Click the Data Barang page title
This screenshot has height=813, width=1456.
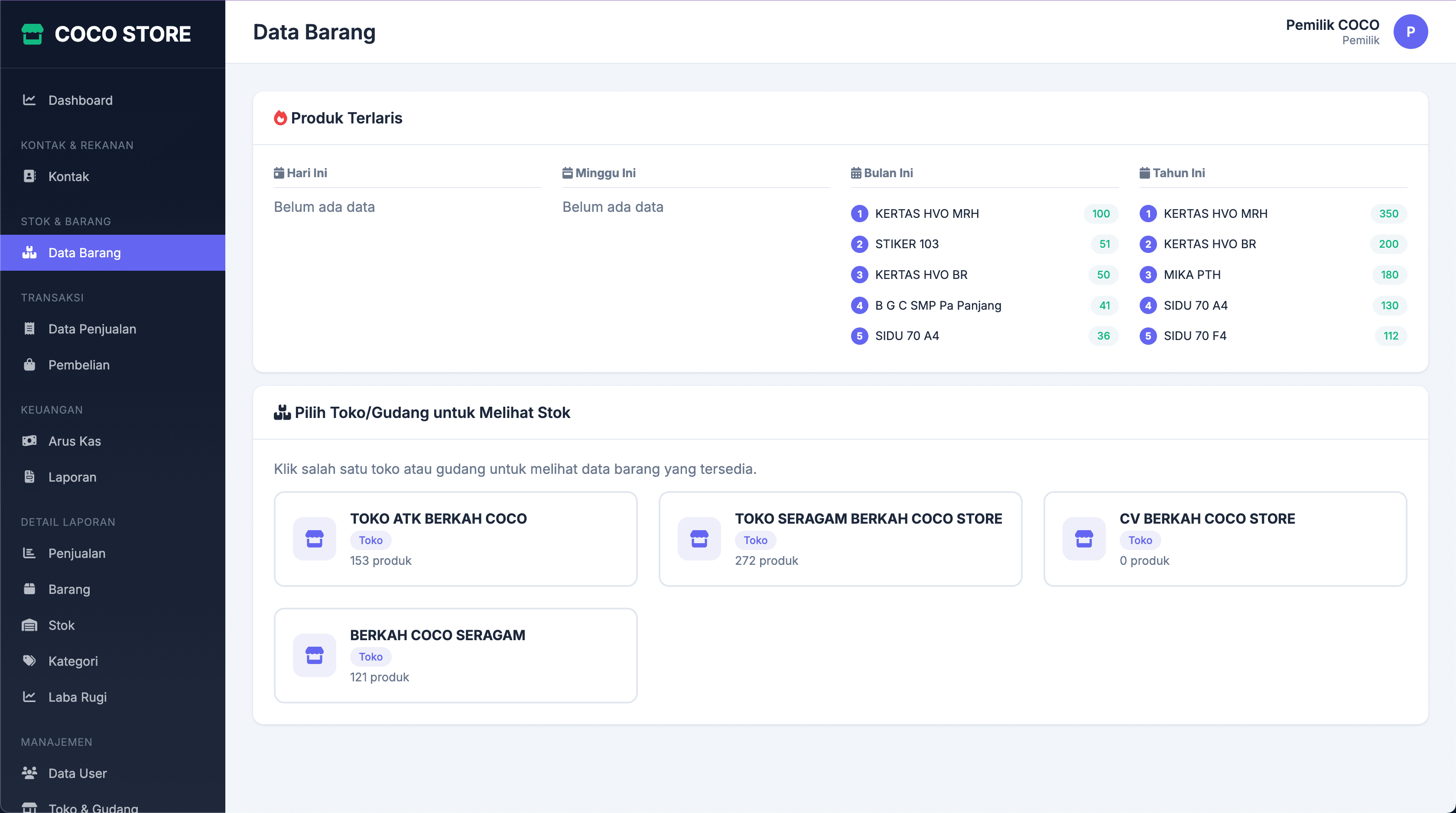pos(314,32)
